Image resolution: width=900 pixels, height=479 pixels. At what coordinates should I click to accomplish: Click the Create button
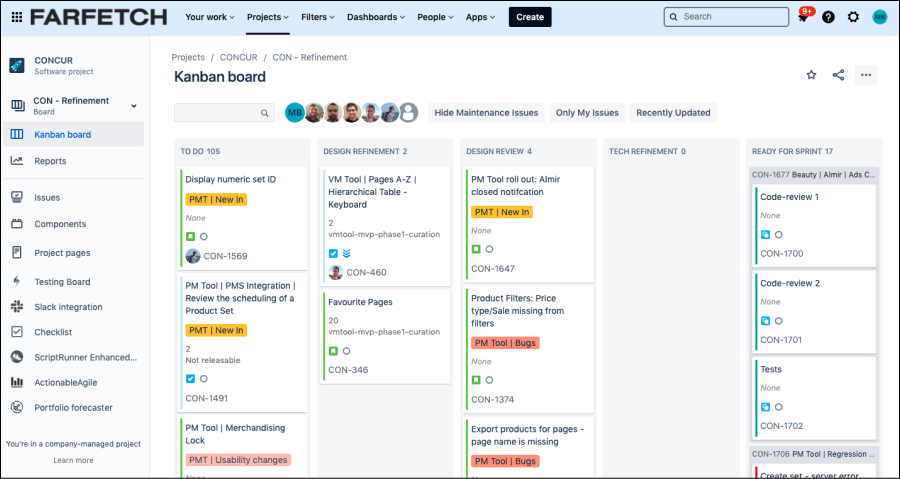[x=530, y=17]
